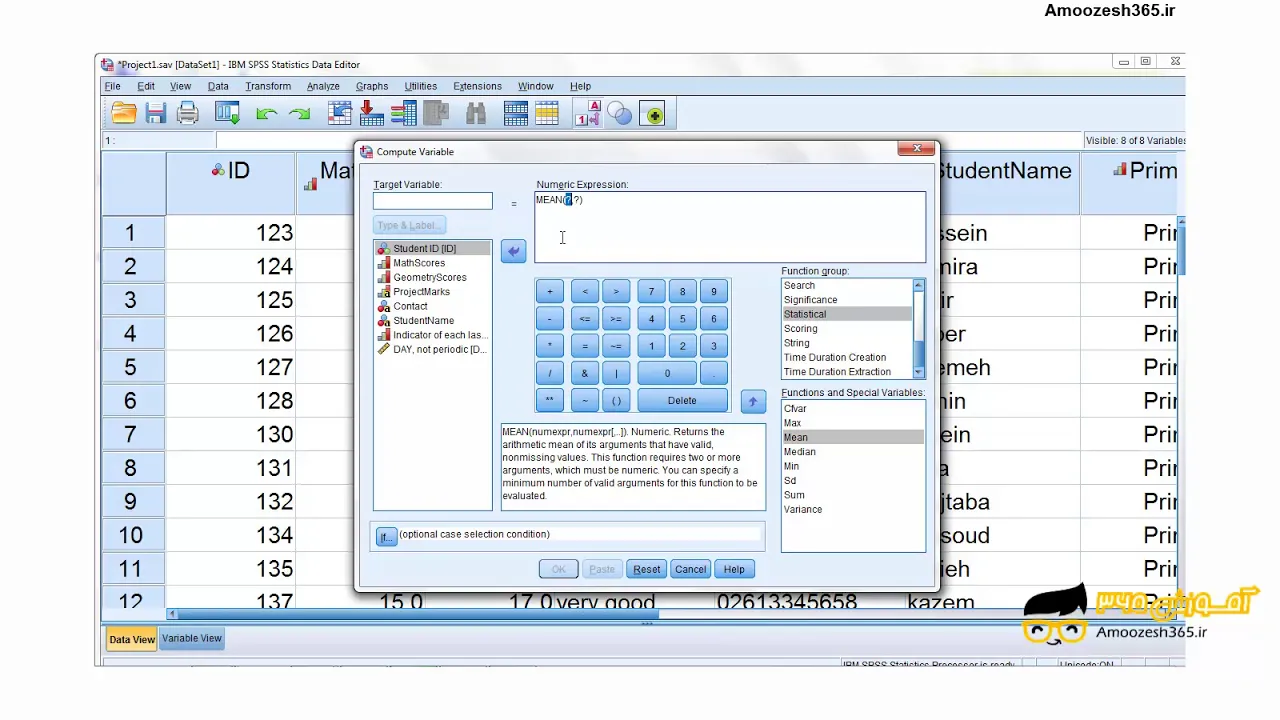Select Cfvar function

[853, 409]
